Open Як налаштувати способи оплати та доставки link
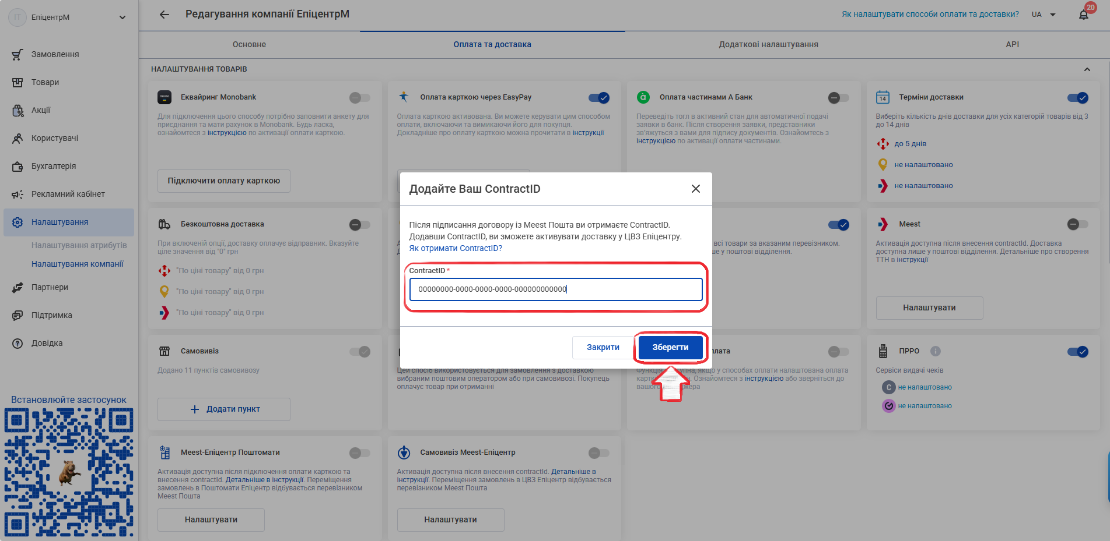This screenshot has width=1110, height=541. tap(931, 14)
